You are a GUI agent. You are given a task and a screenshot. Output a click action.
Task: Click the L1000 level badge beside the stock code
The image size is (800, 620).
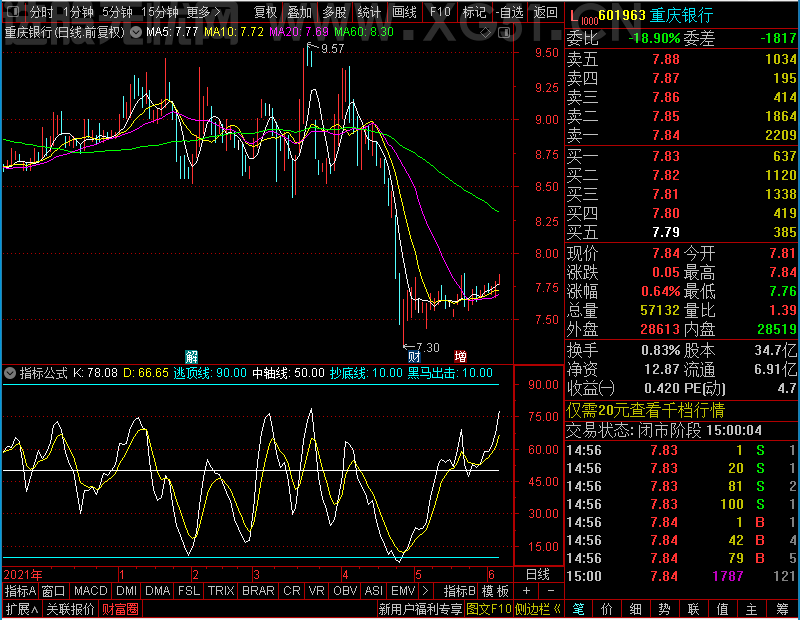click(x=583, y=17)
